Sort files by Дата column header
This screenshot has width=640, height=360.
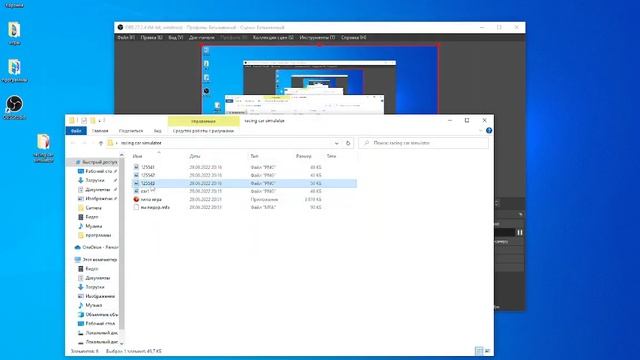tap(195, 156)
